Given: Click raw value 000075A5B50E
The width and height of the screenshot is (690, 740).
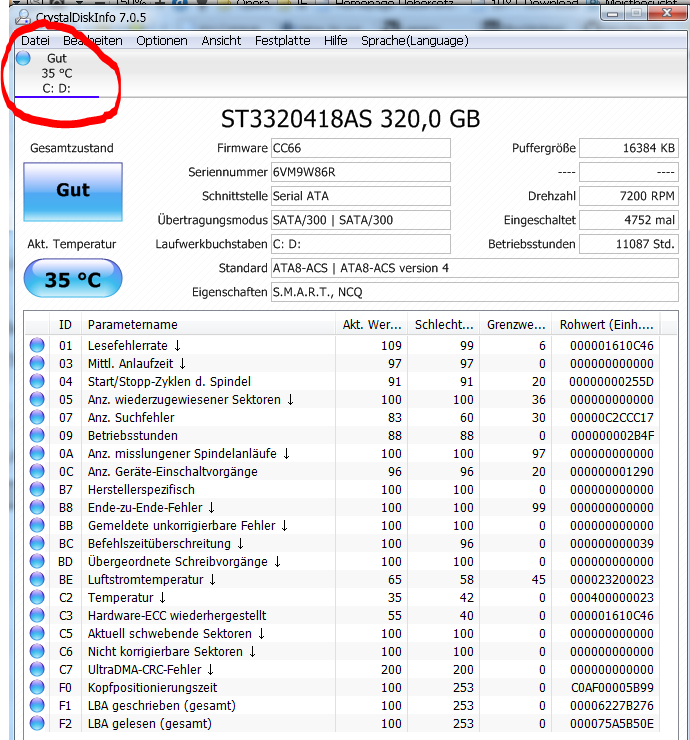Looking at the screenshot, I should coord(612,723).
